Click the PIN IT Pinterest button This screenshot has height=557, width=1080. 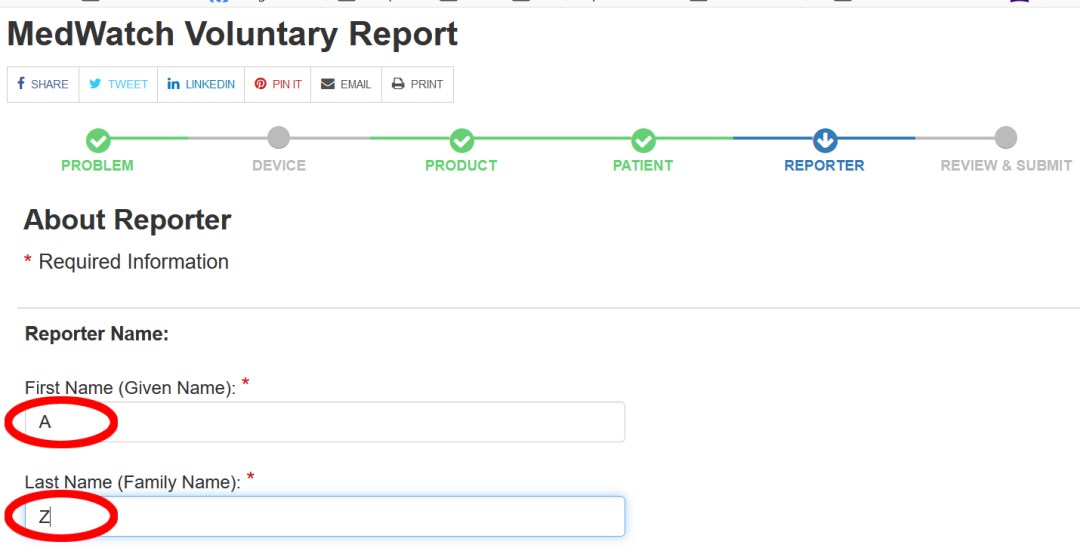278,84
